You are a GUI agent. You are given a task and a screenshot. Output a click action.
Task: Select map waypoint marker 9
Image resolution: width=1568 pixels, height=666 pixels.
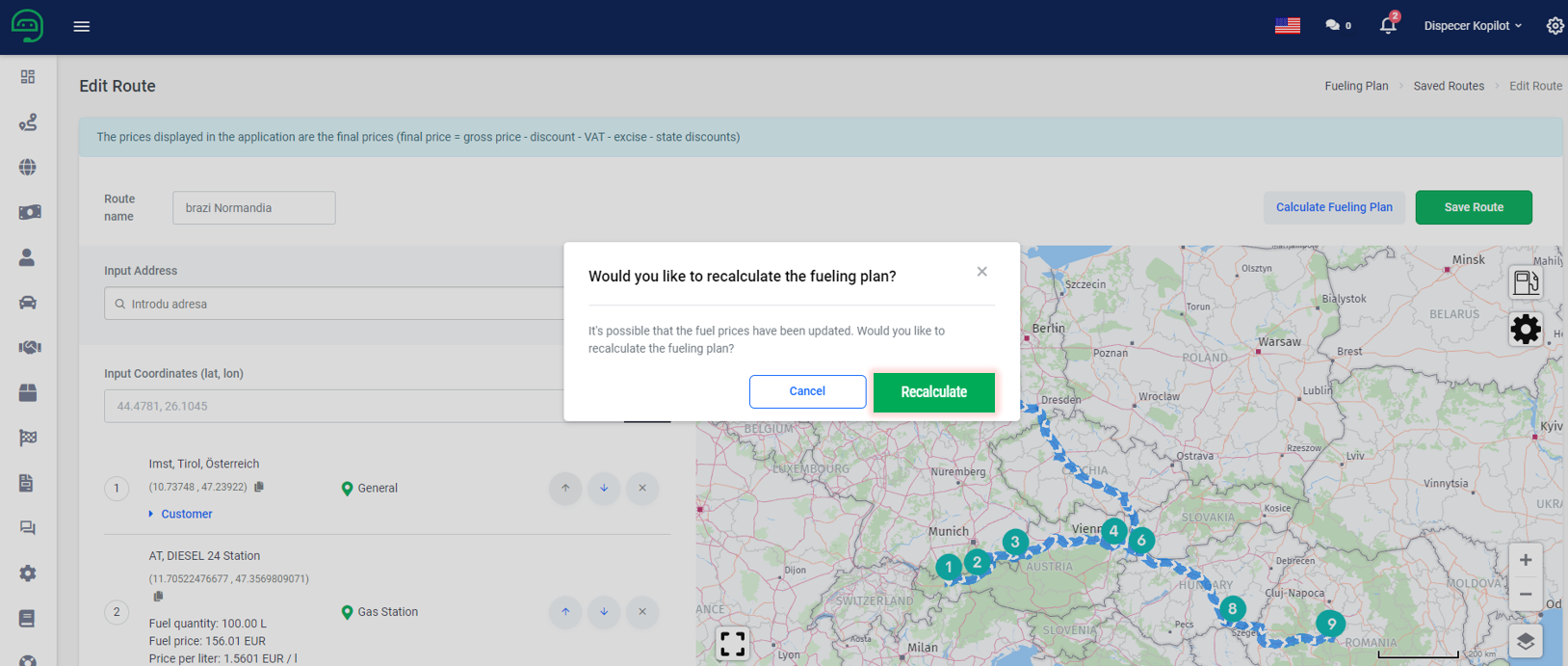[1331, 624]
